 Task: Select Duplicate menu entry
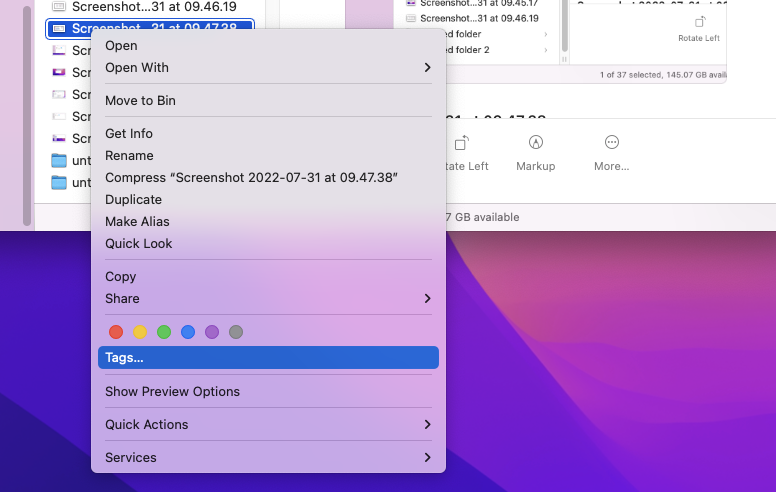(268, 199)
